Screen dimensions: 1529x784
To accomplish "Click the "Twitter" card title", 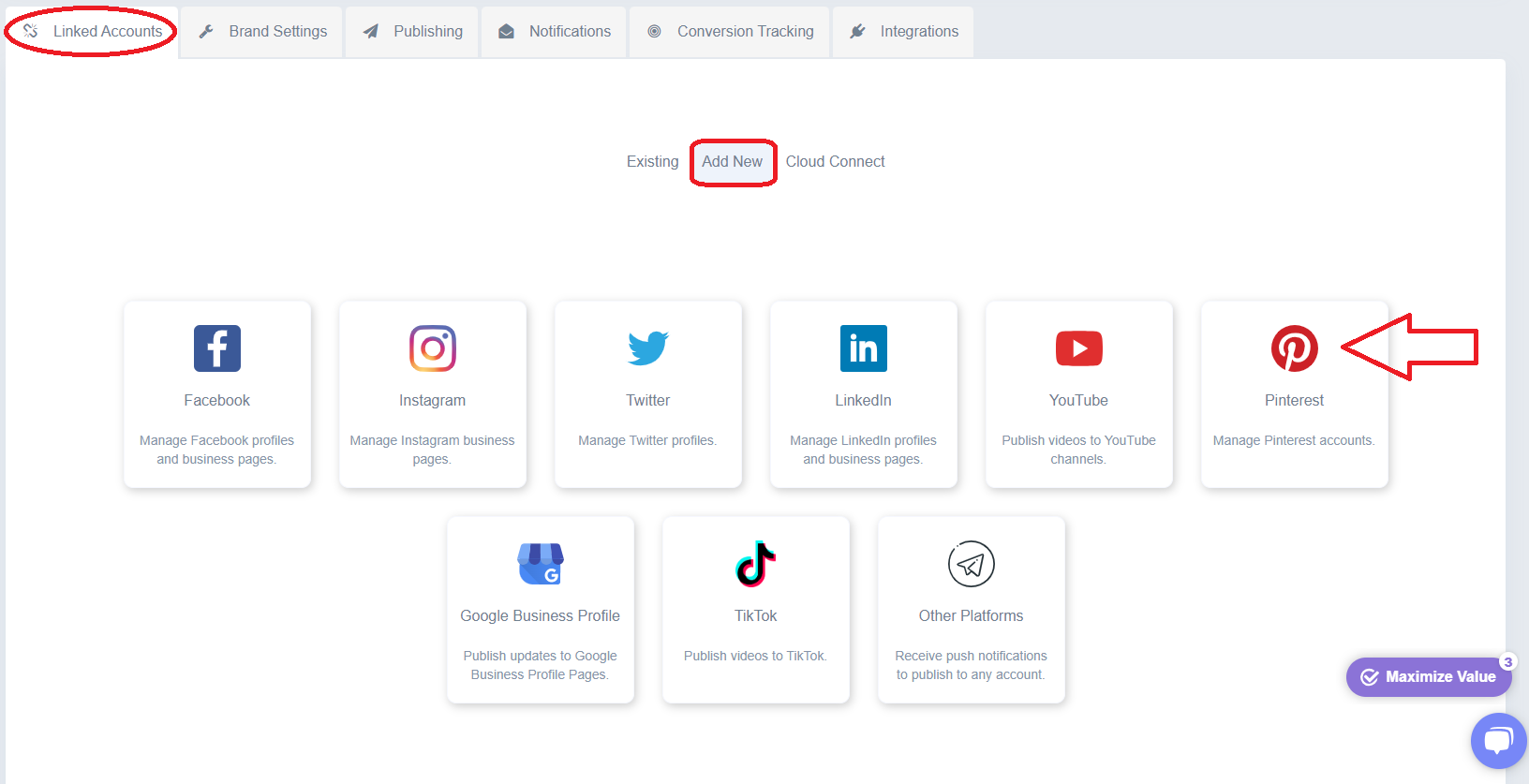I will (x=648, y=401).
